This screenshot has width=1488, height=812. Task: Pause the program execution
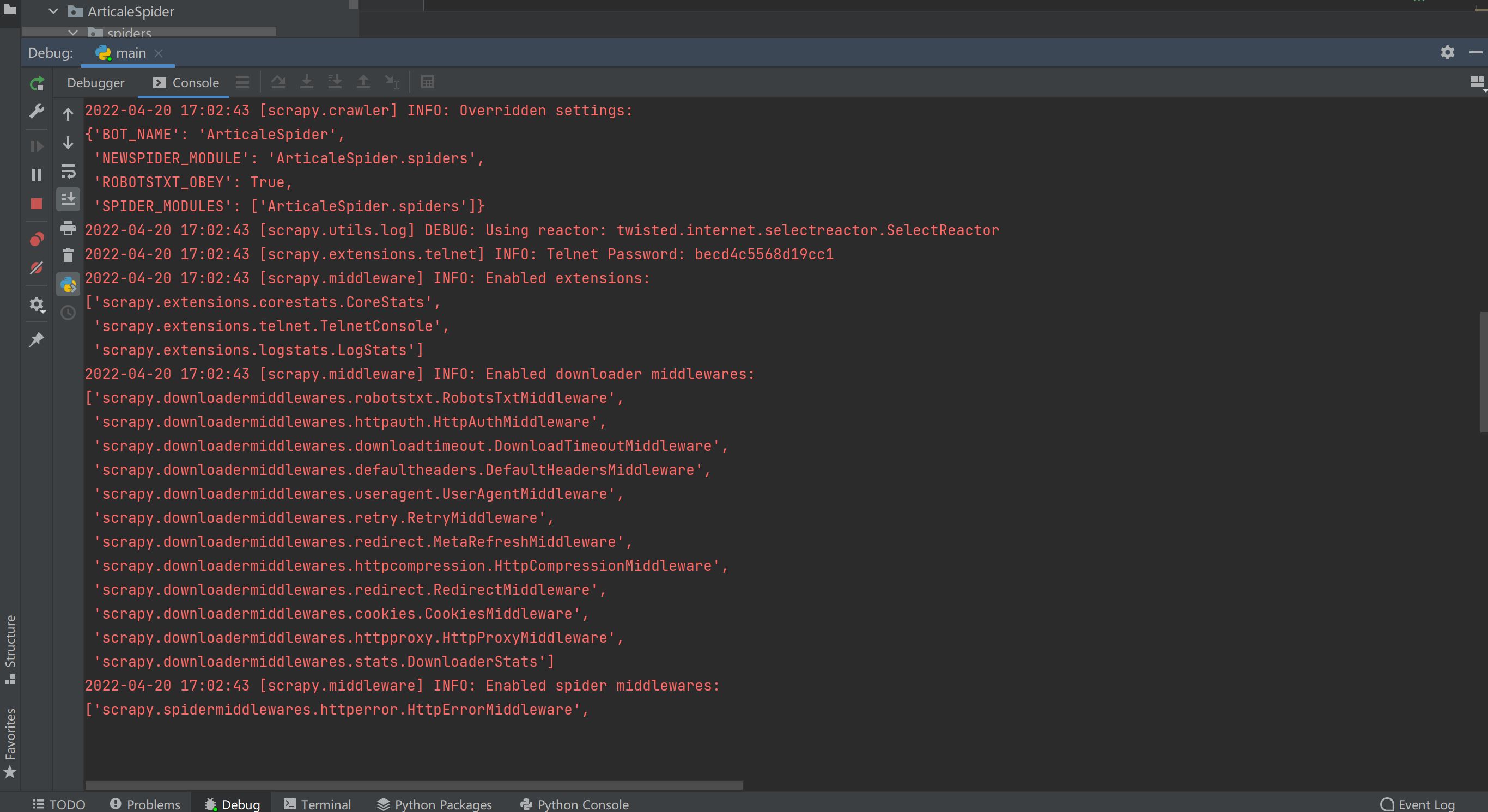(37, 174)
